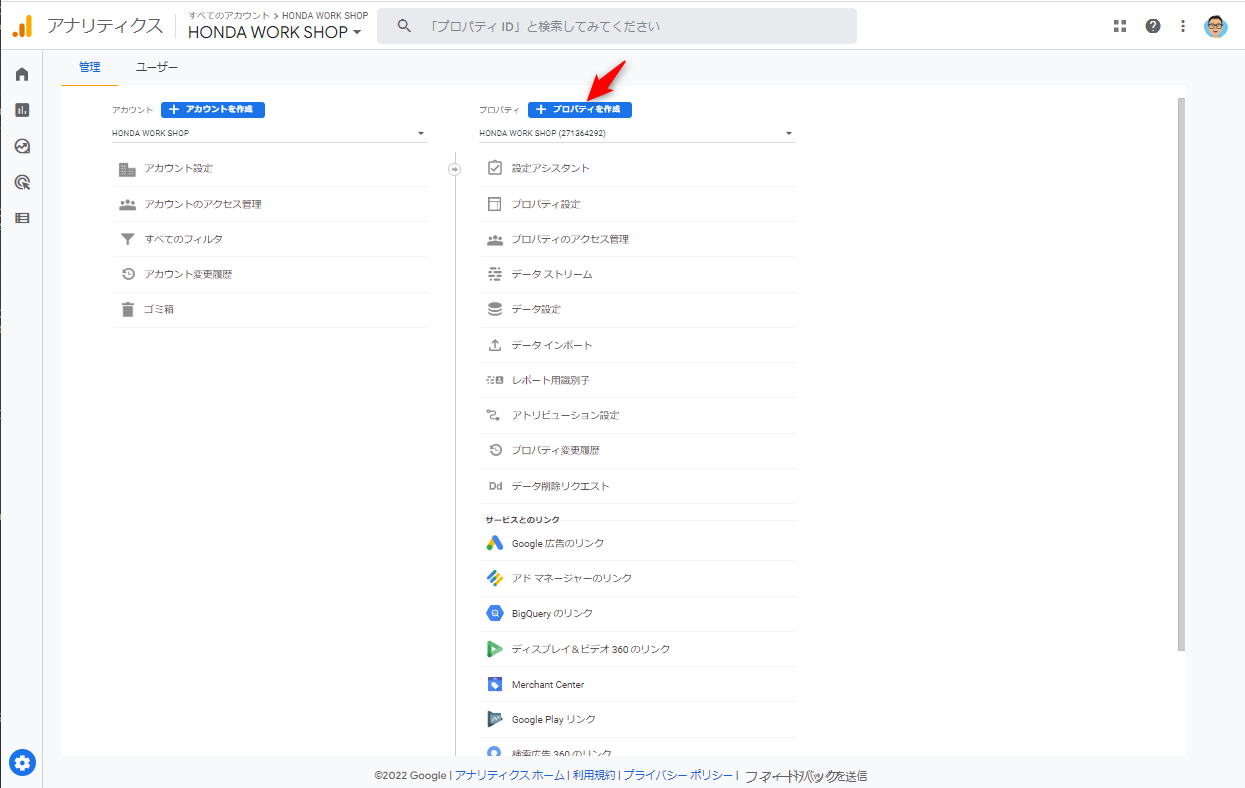
Task: Click the Admin gear icon
Action: point(22,763)
